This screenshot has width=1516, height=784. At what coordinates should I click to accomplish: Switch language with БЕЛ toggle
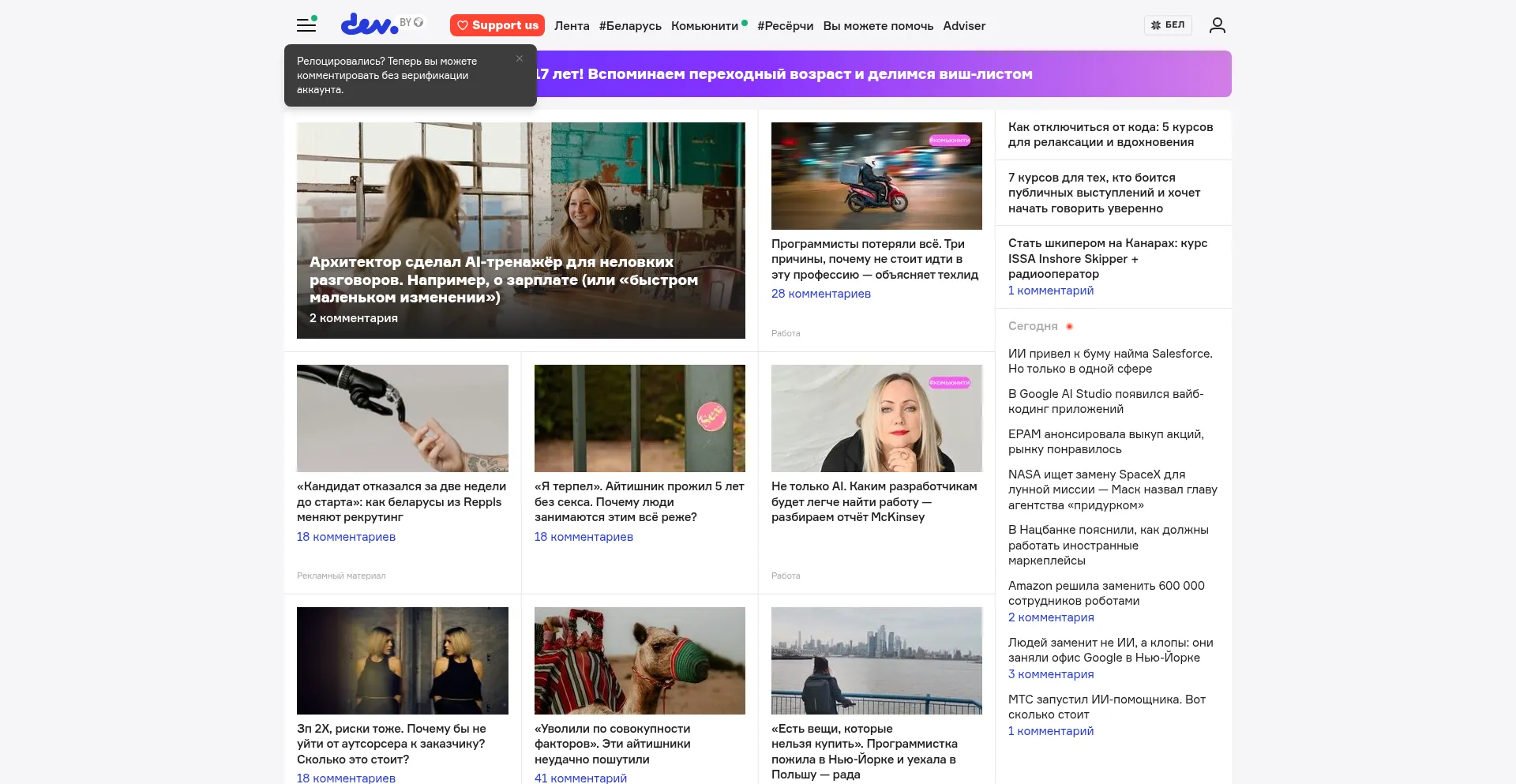(x=1168, y=25)
